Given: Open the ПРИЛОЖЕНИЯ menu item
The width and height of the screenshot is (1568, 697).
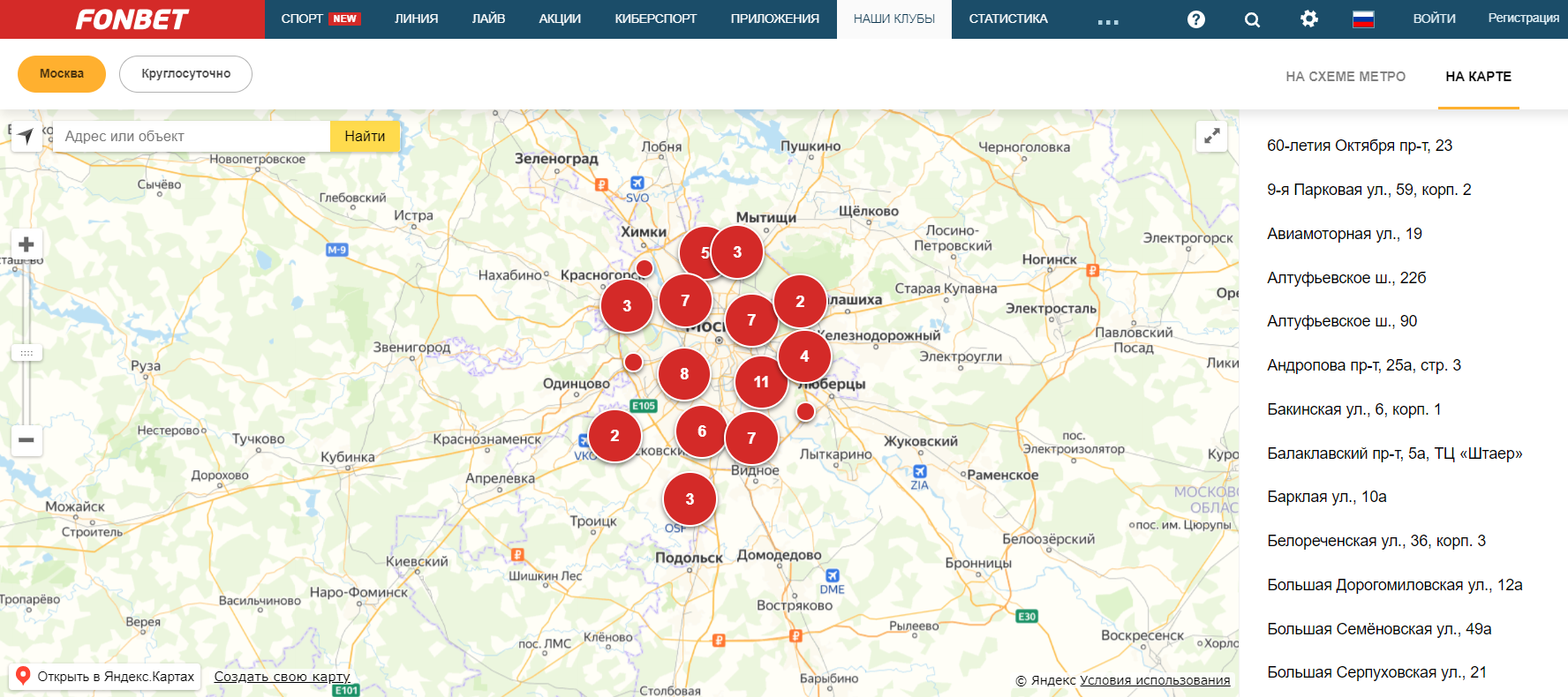Looking at the screenshot, I should pos(774,19).
